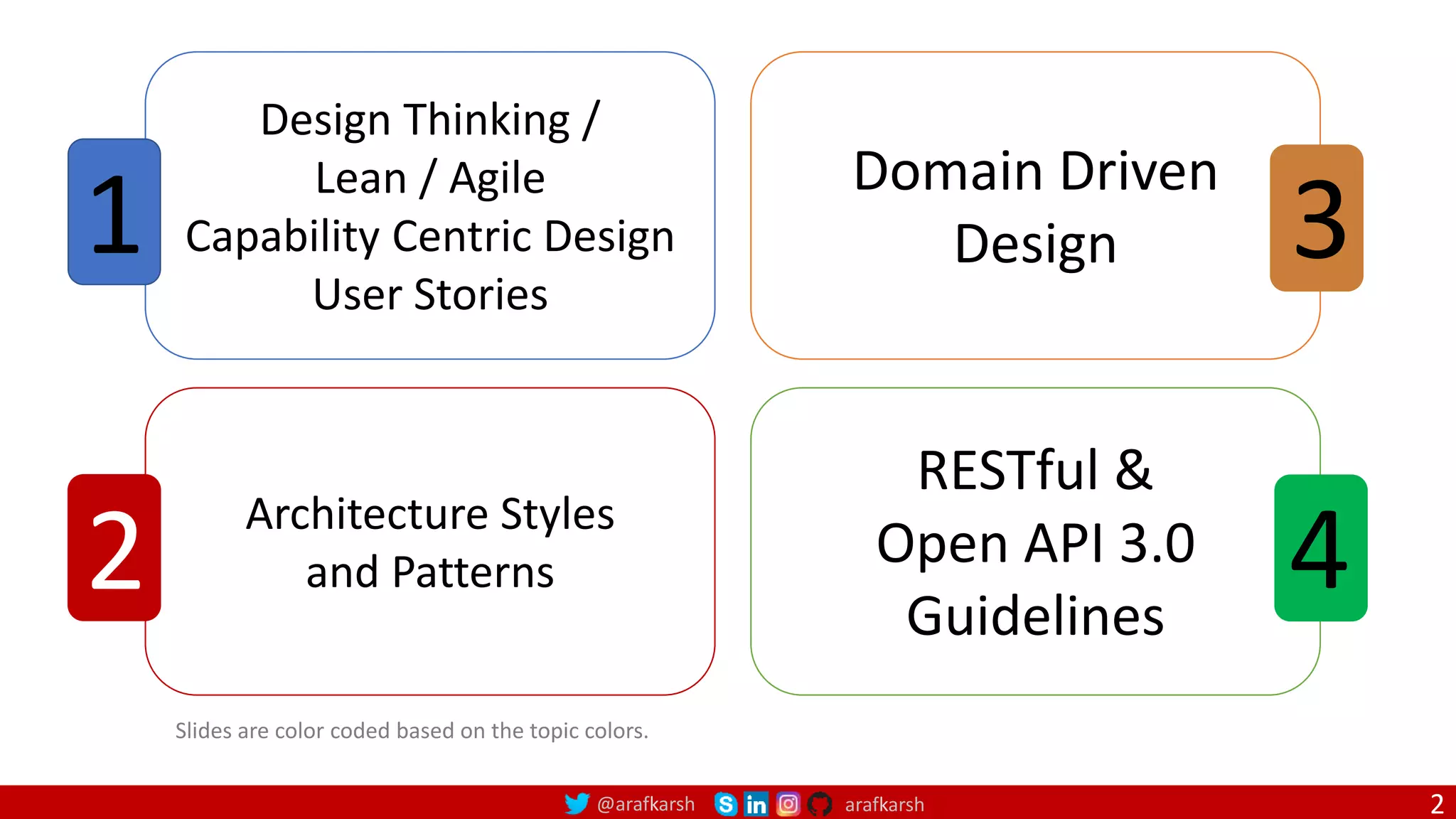Select the orange number 3 badge
1456x819 pixels.
coord(1317,218)
